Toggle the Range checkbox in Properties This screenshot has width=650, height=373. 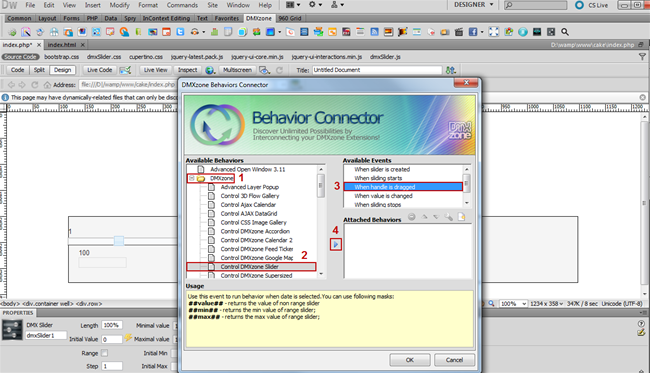[x=104, y=353]
